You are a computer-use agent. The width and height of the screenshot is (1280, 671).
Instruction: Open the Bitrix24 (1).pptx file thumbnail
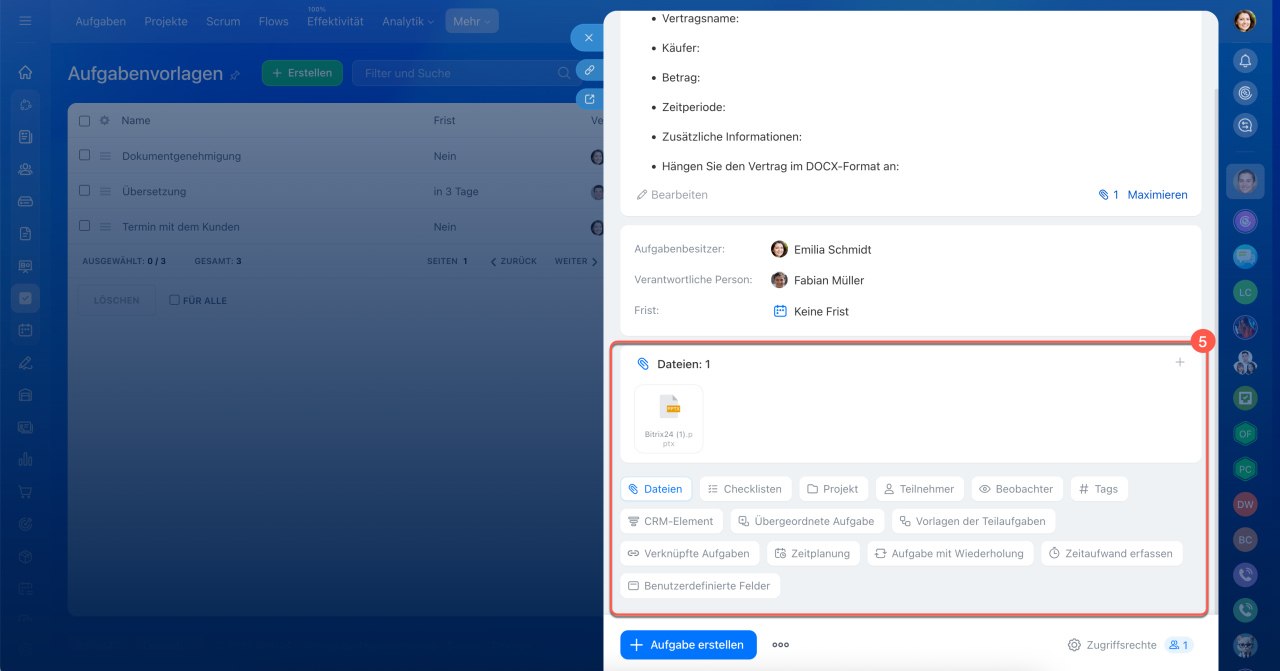click(669, 418)
